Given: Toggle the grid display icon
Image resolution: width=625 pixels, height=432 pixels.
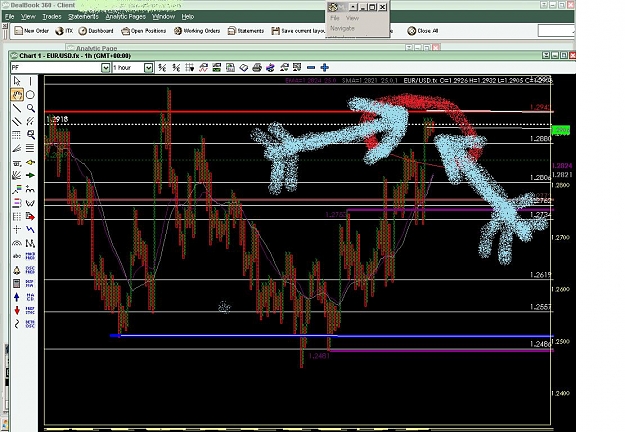Looking at the screenshot, I should click(x=189, y=68).
